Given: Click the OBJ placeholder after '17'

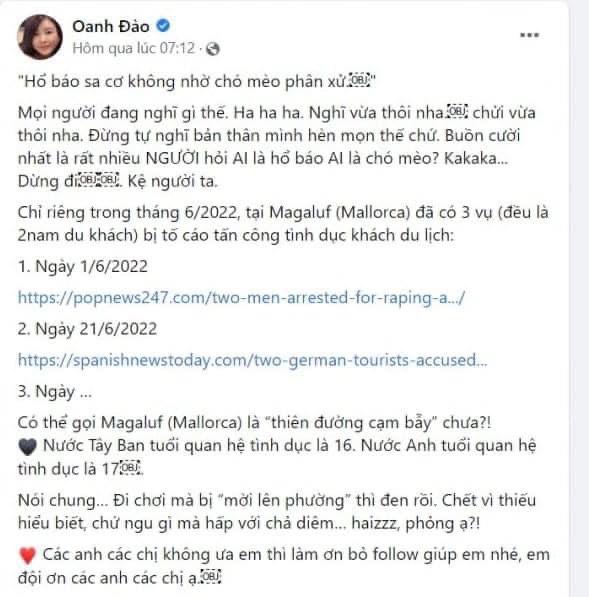Looking at the screenshot, I should click(131, 468).
